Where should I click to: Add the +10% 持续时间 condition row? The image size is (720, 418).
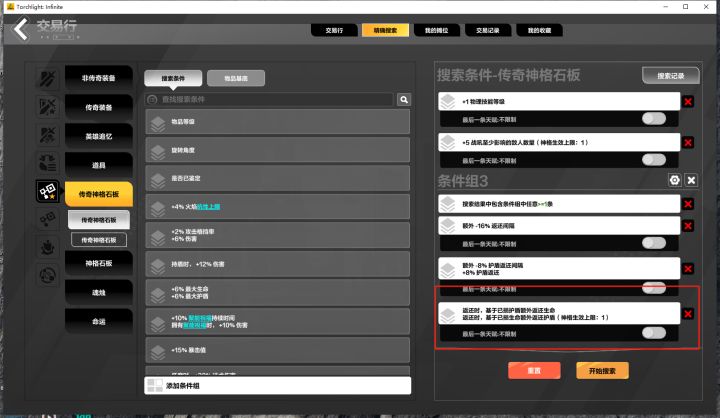pos(277,321)
